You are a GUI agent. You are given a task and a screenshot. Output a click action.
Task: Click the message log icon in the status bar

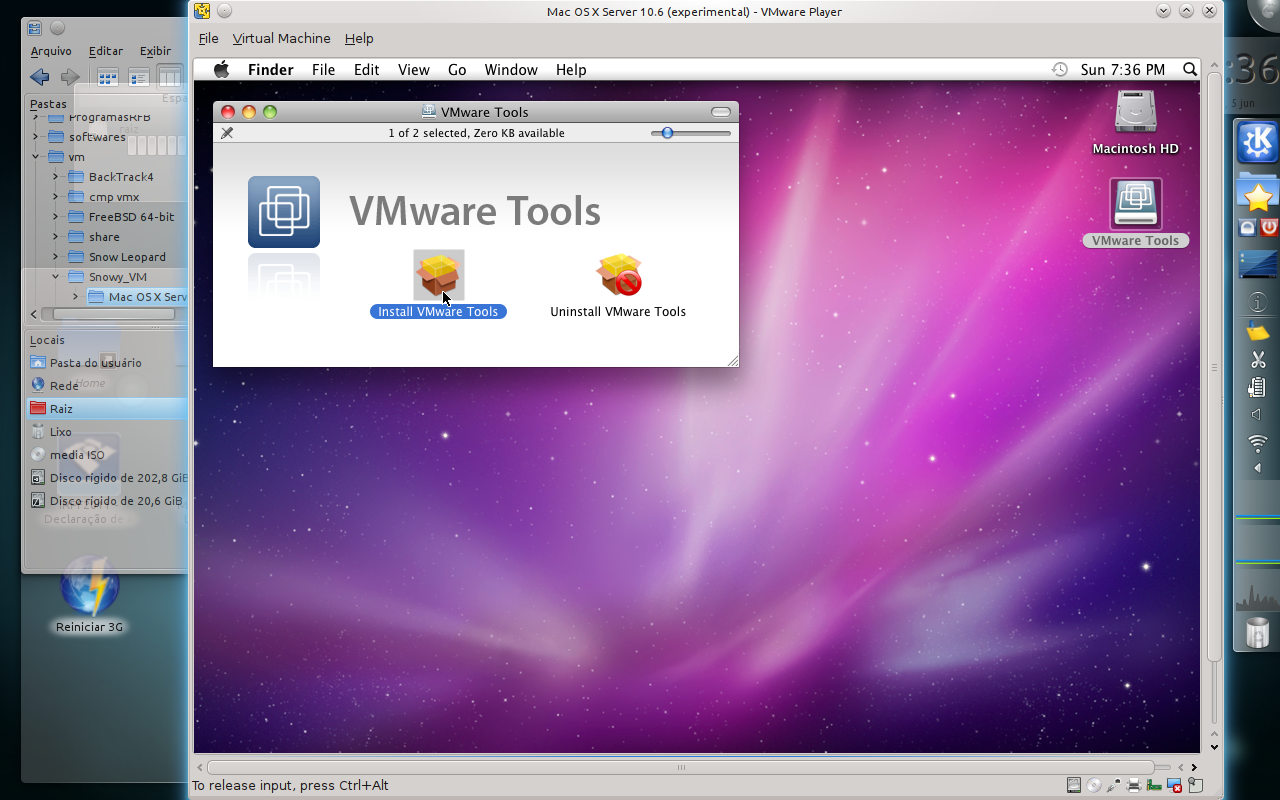coord(1195,785)
